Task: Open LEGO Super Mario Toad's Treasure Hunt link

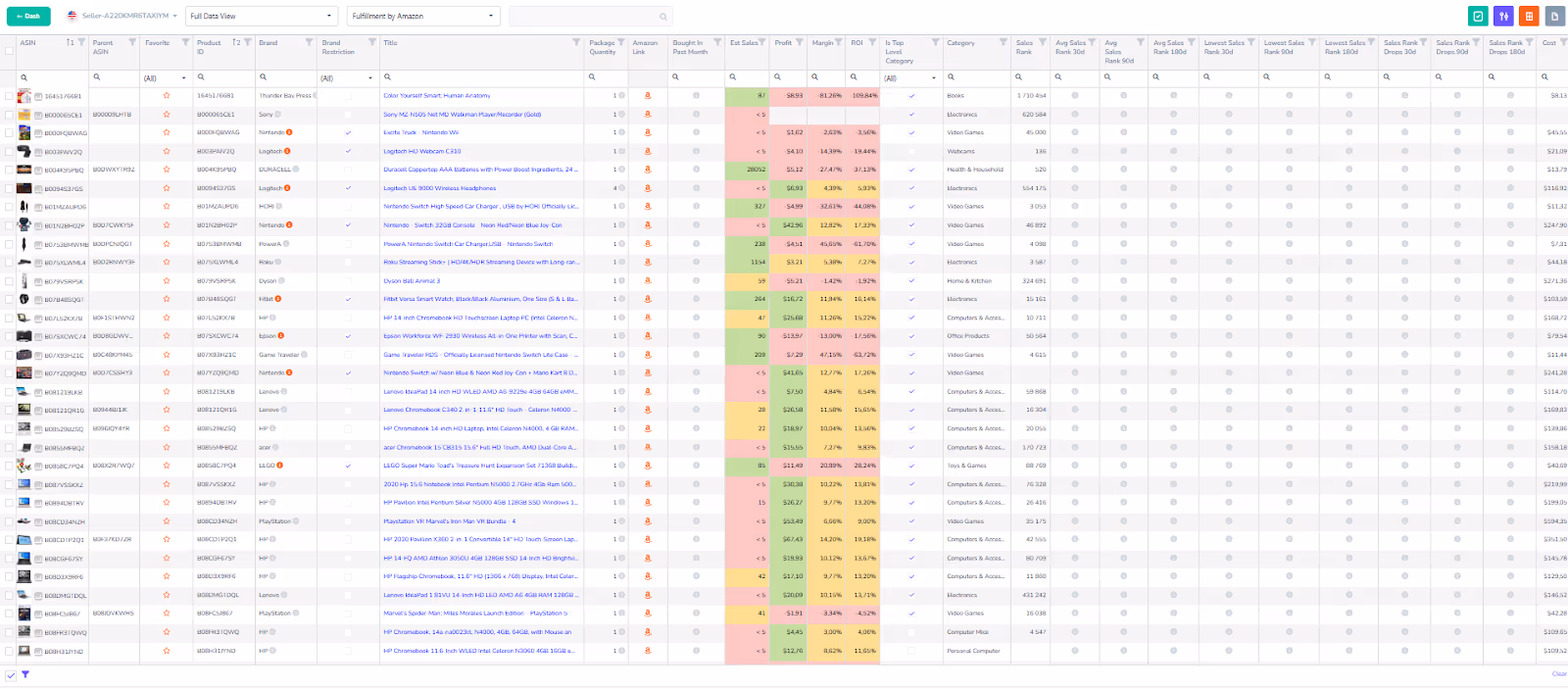Action: pos(480,466)
